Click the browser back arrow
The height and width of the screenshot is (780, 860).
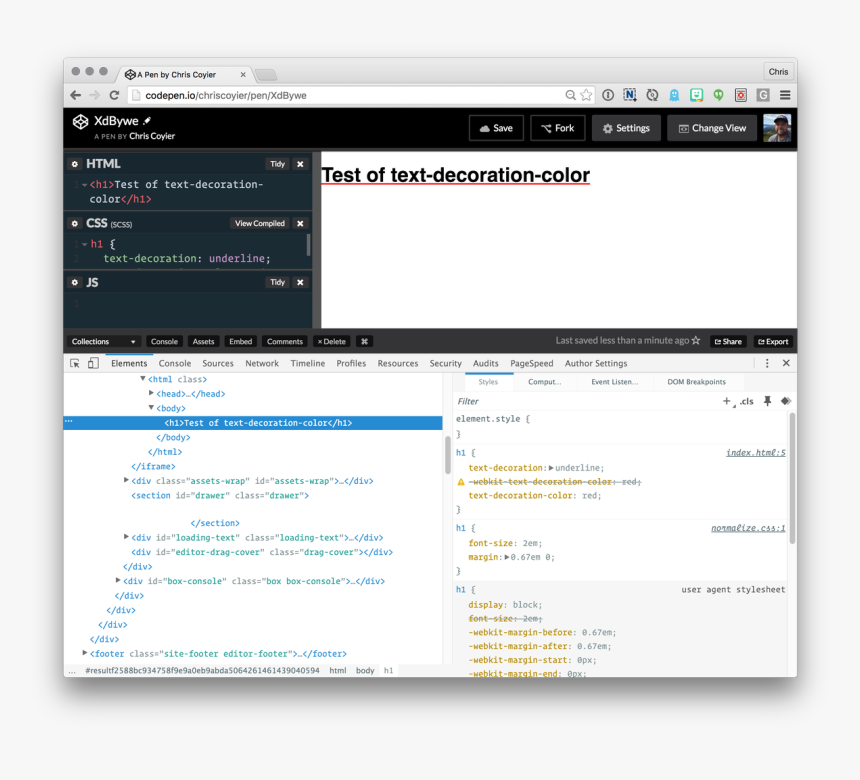[x=76, y=95]
